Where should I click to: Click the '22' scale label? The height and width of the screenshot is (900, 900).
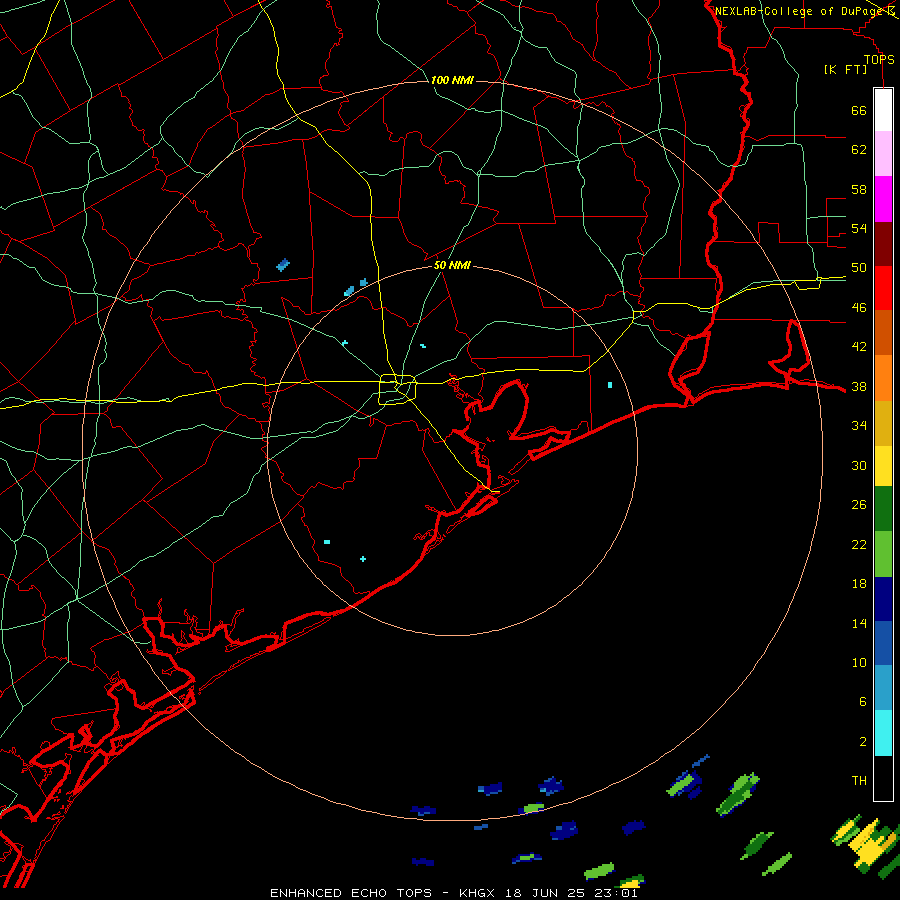(x=859, y=544)
